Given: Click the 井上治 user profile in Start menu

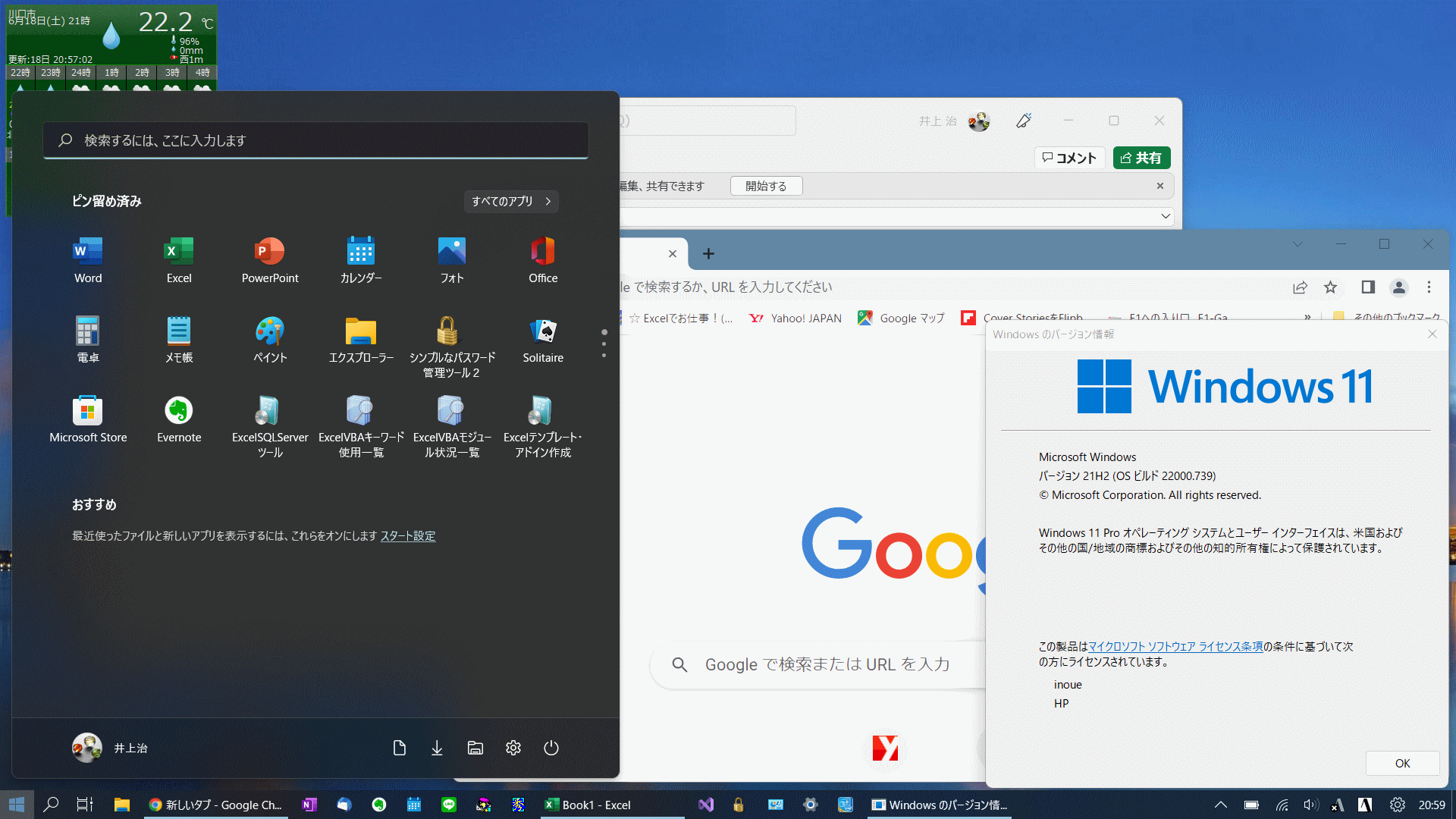Looking at the screenshot, I should pyautogui.click(x=110, y=748).
